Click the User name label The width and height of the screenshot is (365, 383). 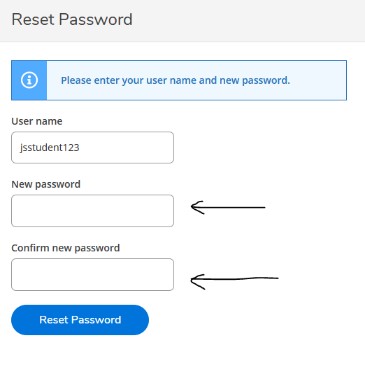tap(37, 121)
